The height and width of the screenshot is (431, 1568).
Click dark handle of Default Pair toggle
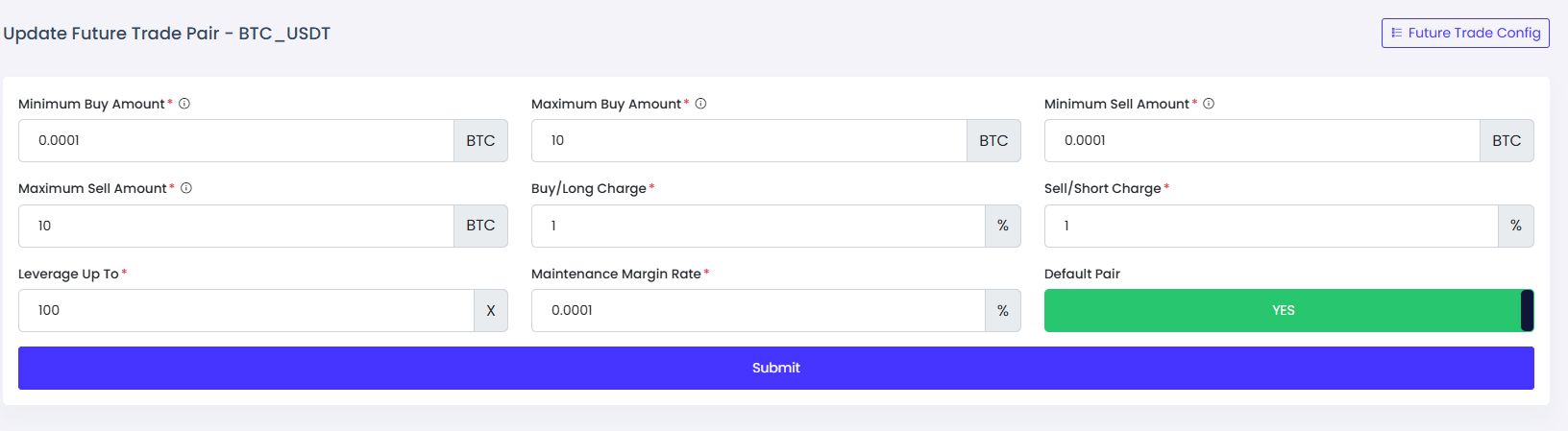[x=1528, y=310]
